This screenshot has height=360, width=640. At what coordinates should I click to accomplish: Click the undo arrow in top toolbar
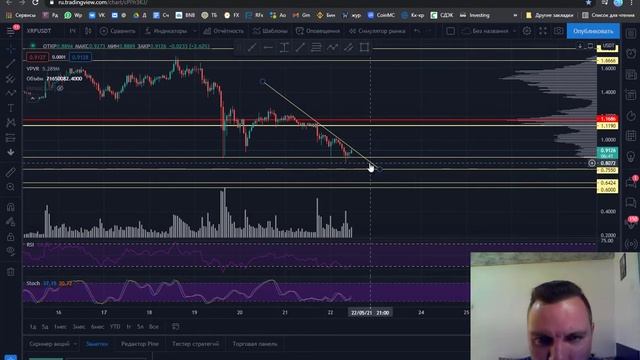pos(417,31)
